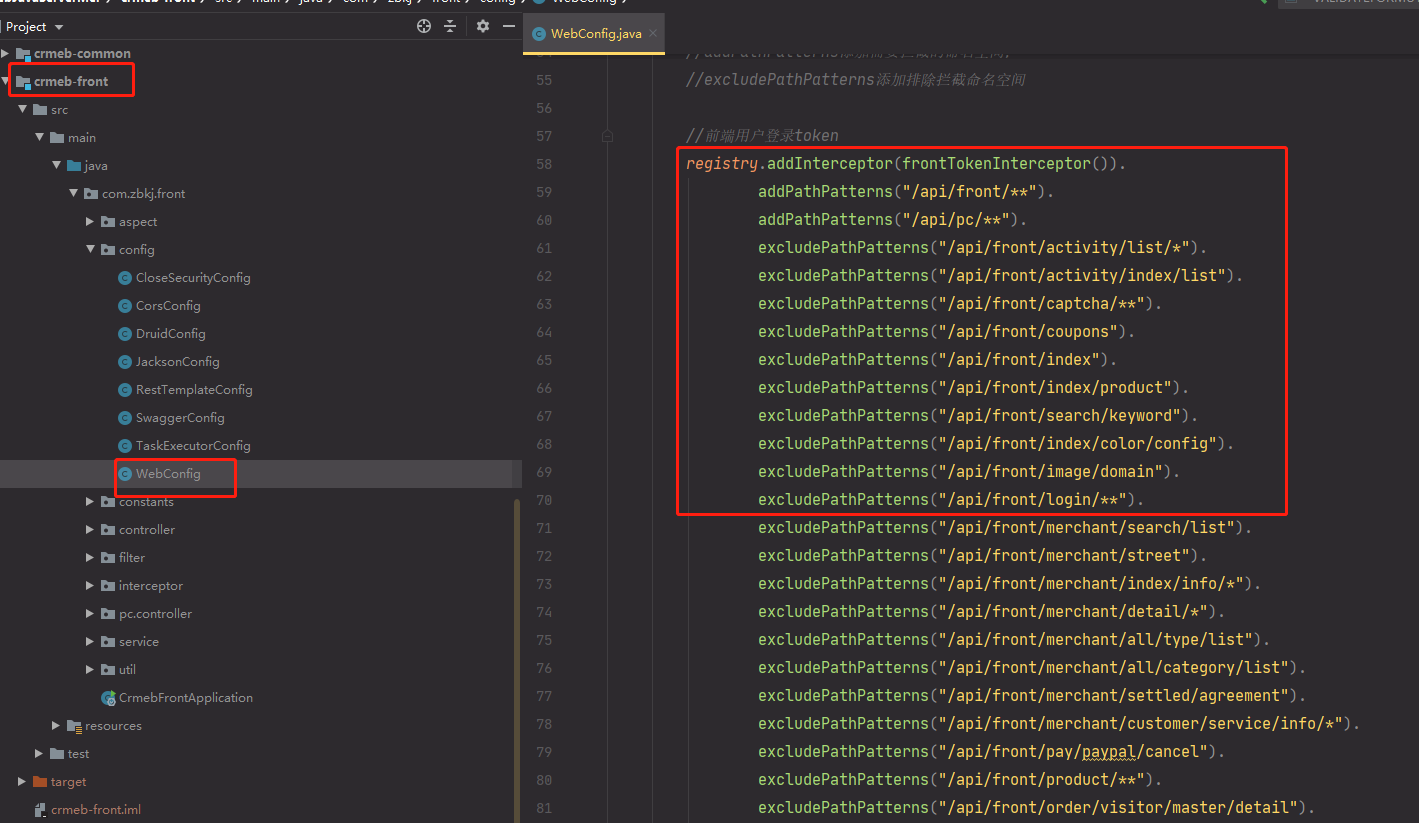Click the crmeb-front module folder icon

[x=23, y=81]
